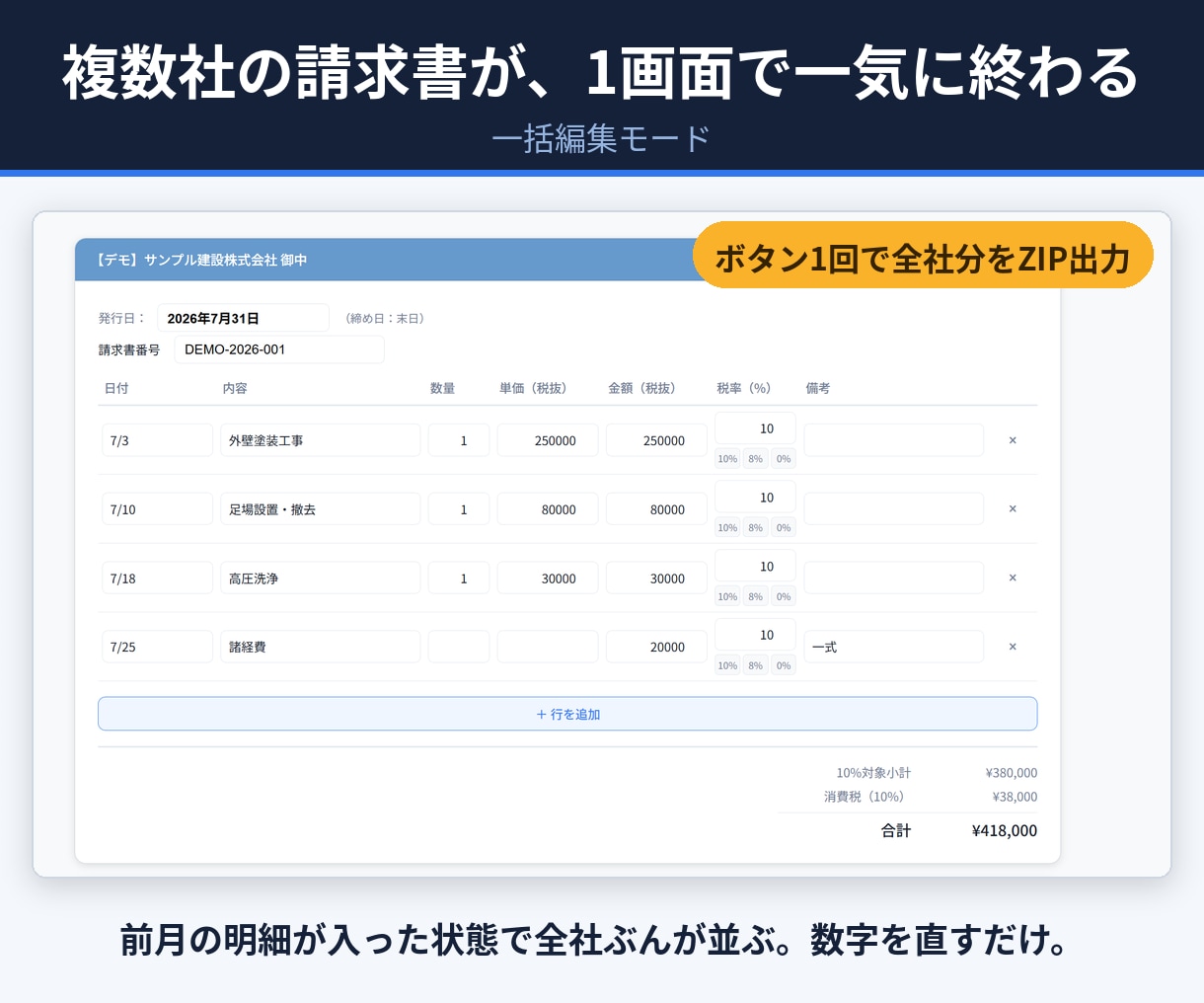Screen dimensions: 1204x1003
Task: Edit amount 250000 of 外壁塗装工事 row
Action: tap(656, 440)
